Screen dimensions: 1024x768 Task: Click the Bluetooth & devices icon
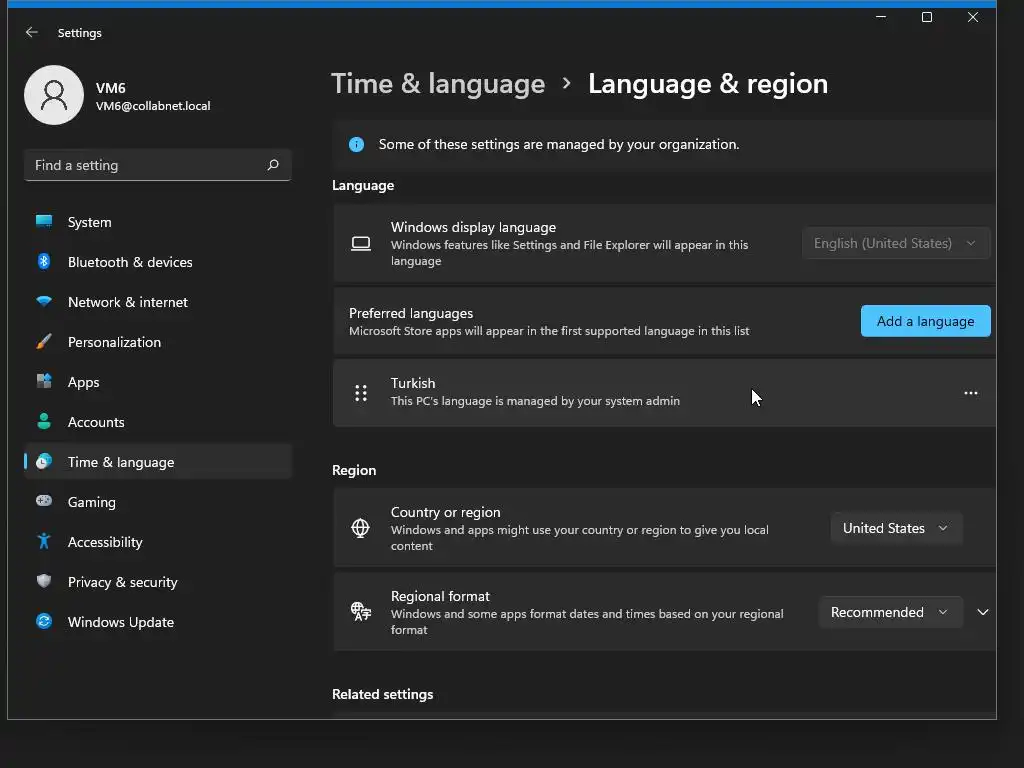[44, 262]
